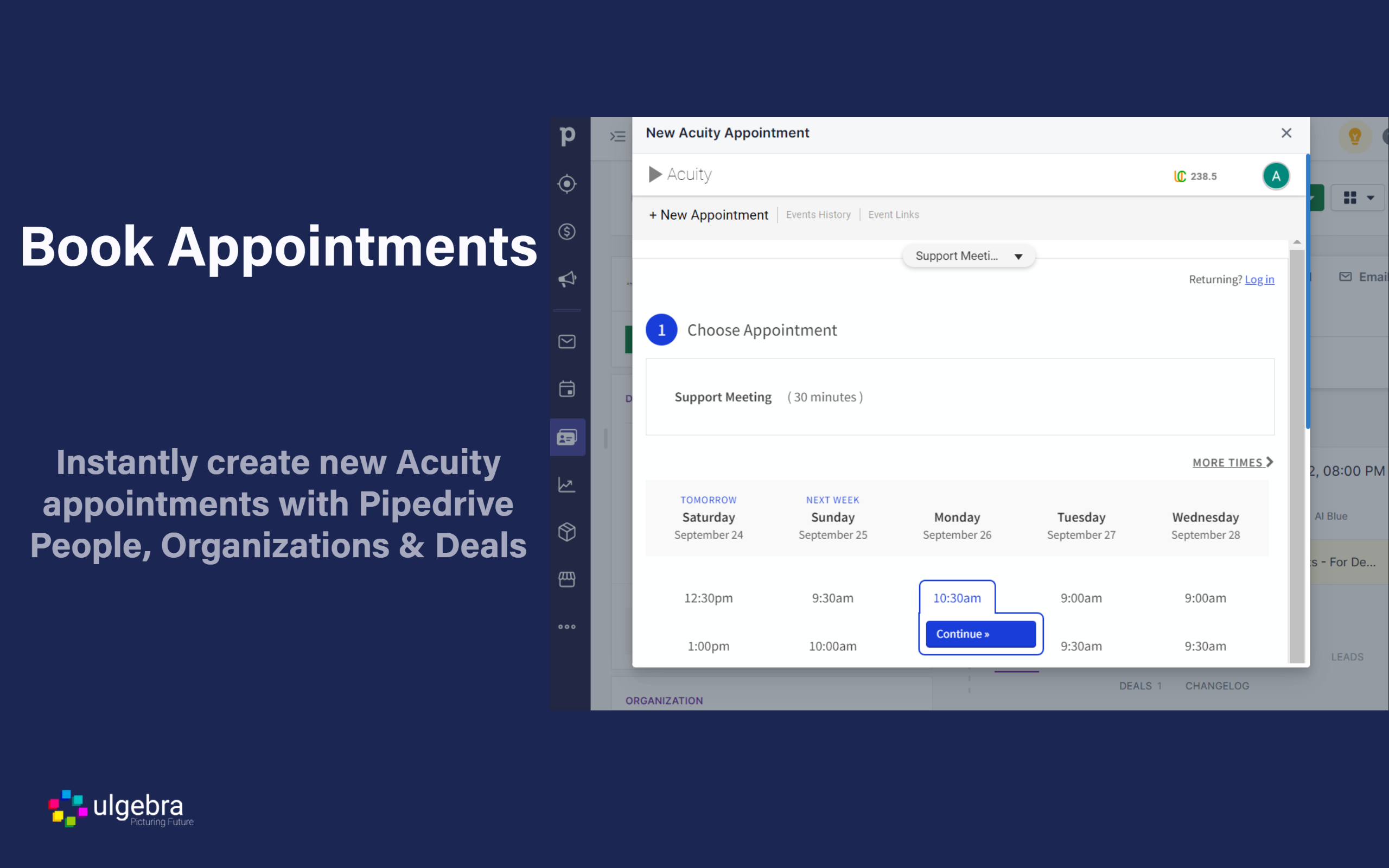The width and height of the screenshot is (1389, 868).
Task: Open the grid view switcher dropdown
Action: (1358, 198)
